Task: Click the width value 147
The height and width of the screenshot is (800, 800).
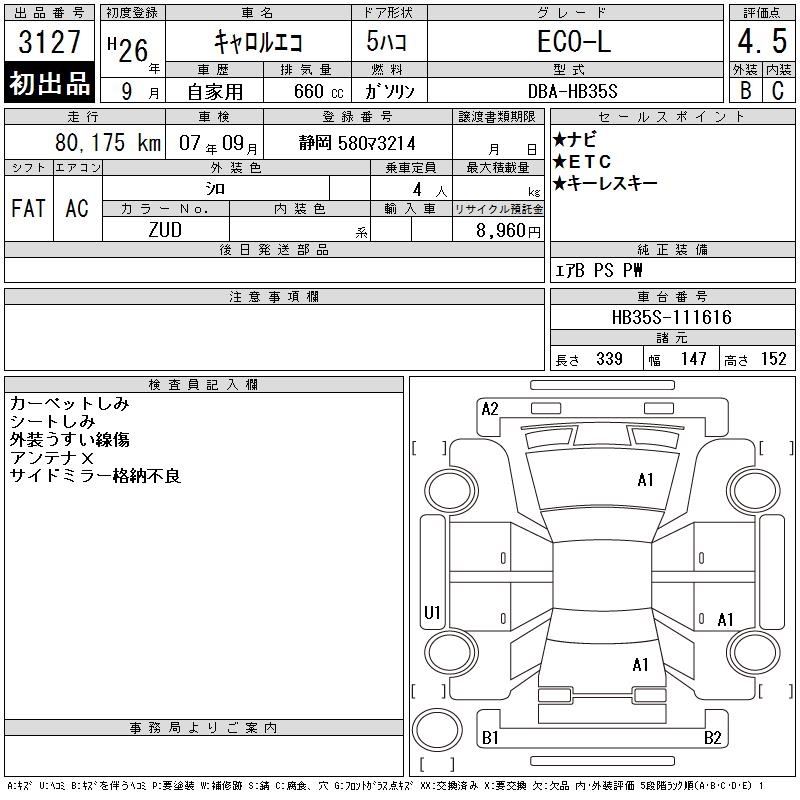Action: (x=693, y=359)
